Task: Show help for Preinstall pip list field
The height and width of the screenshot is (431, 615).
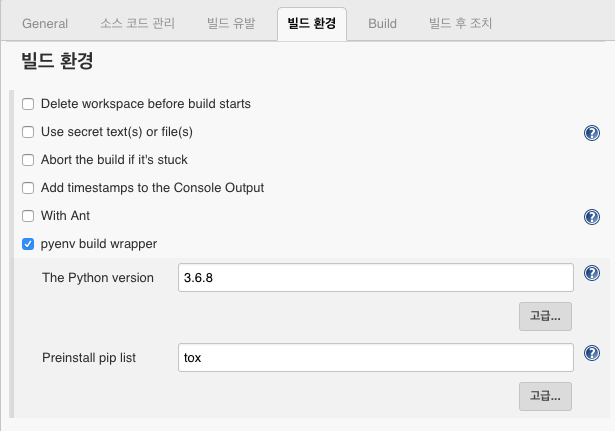Action: [591, 353]
